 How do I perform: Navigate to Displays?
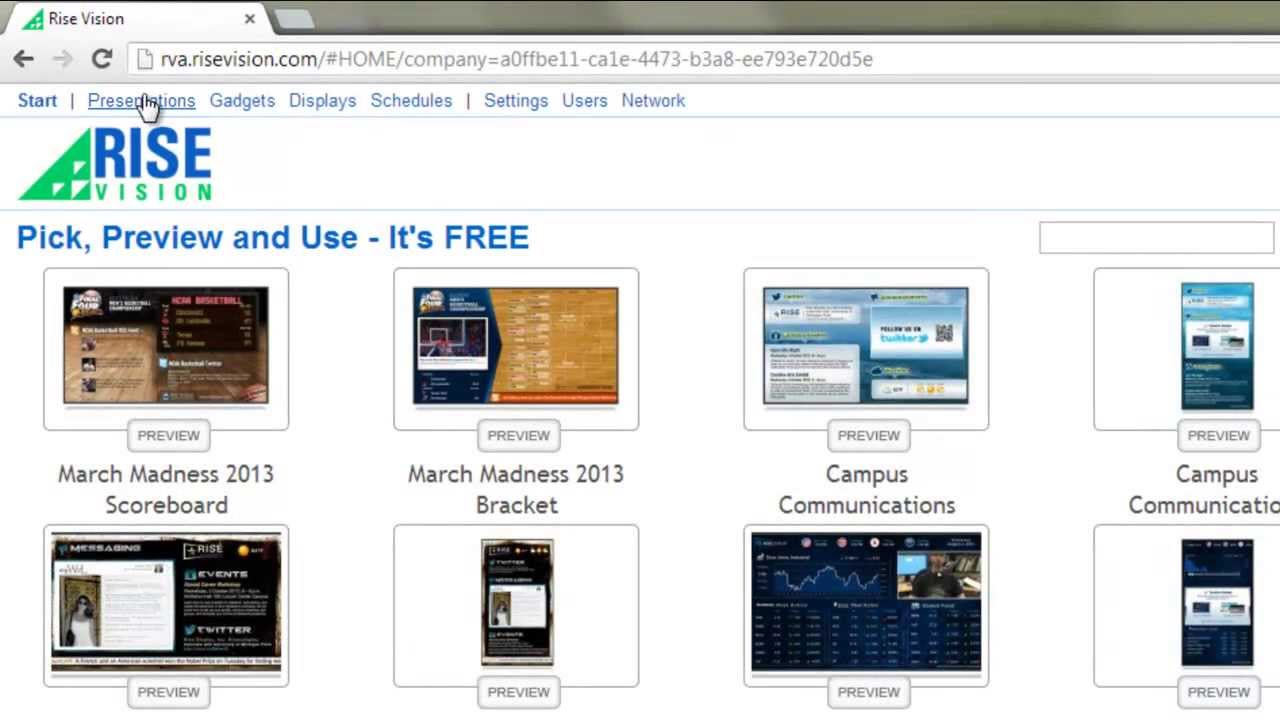322,100
